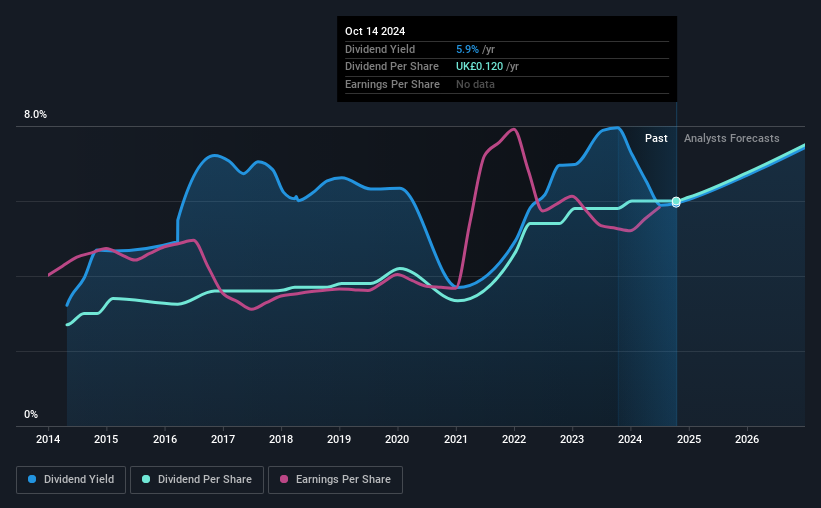Click the 2017 x-axis label
Screen dimensions: 821x508
click(223, 439)
